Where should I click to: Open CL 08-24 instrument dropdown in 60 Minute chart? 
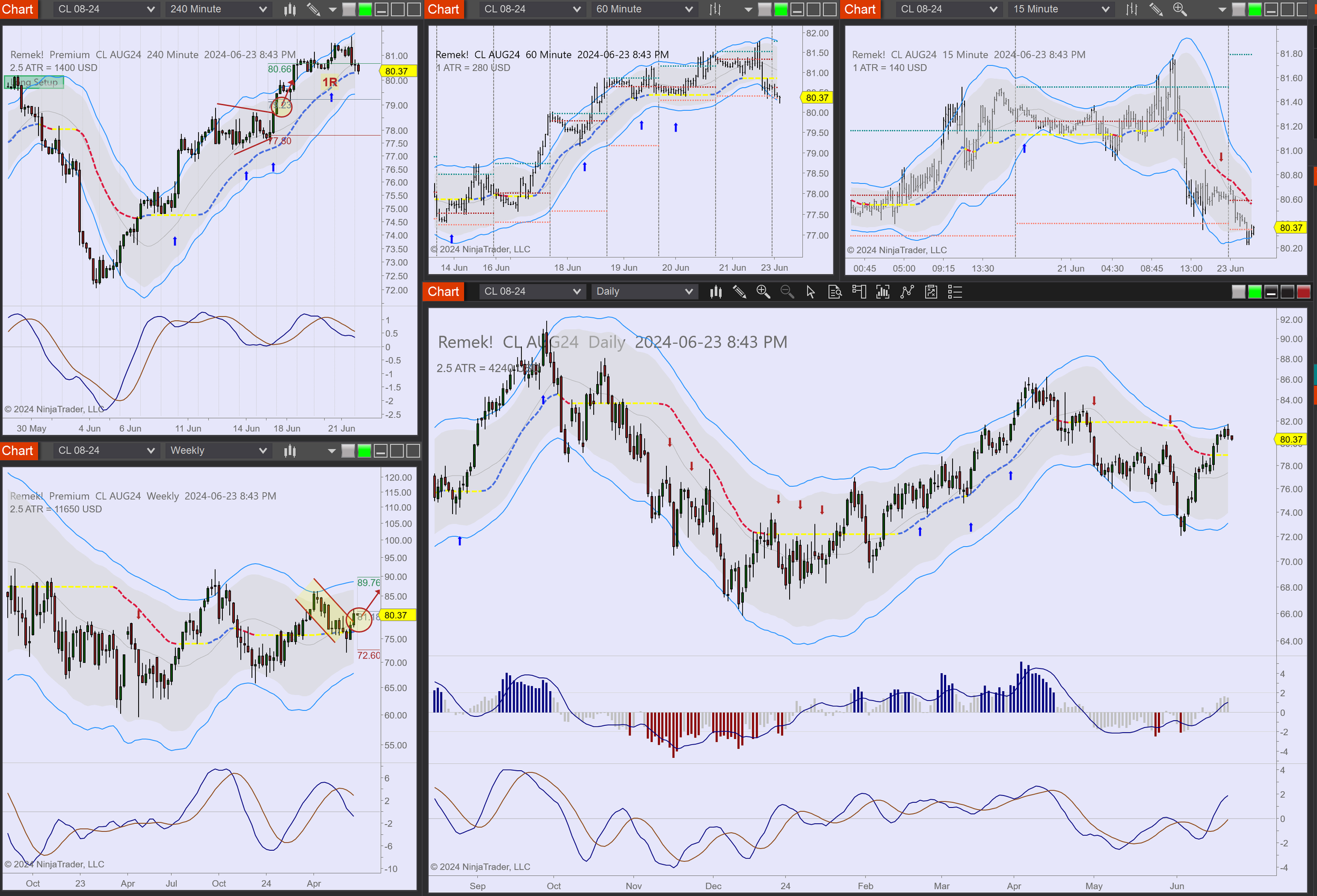point(532,9)
